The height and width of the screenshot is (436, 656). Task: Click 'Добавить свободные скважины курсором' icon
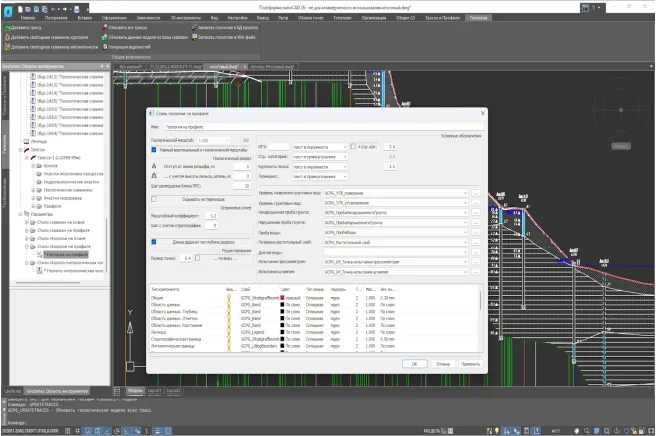(x=5, y=37)
